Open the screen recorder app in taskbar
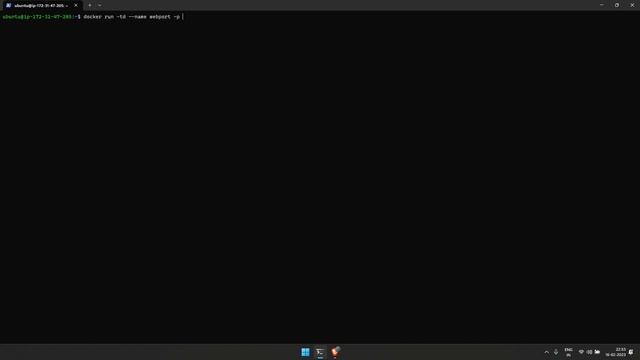The height and width of the screenshot is (360, 640). 336,351
